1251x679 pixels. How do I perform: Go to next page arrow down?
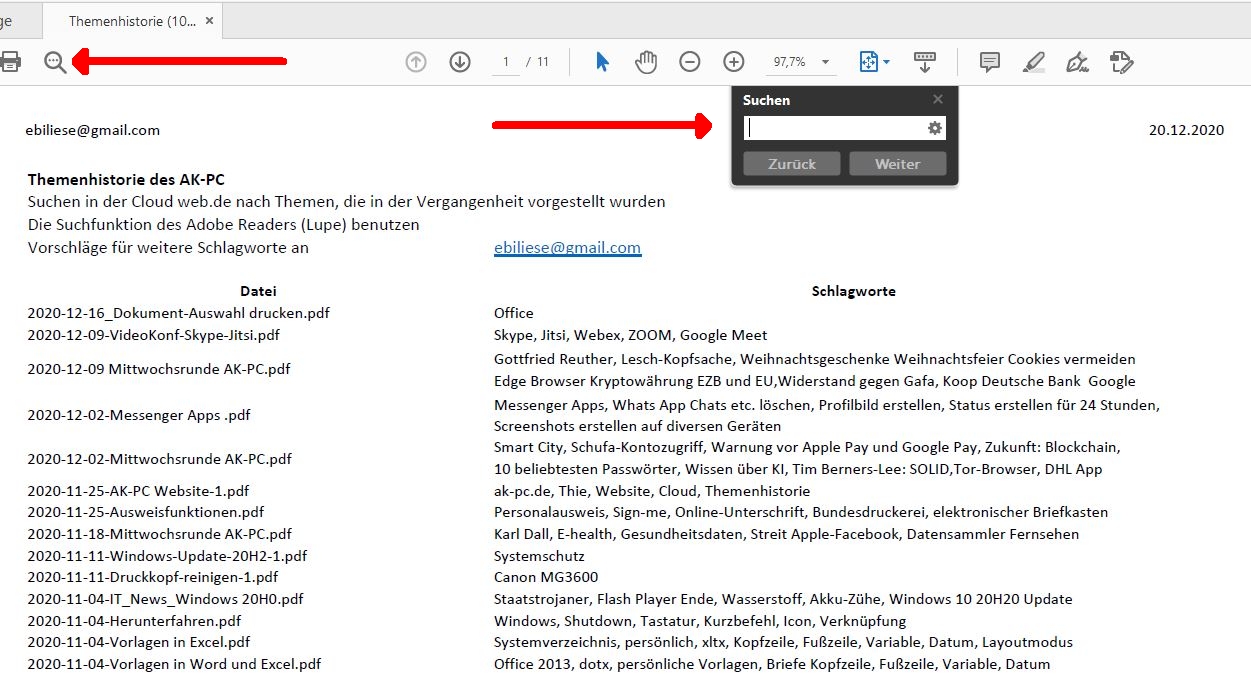pos(460,62)
